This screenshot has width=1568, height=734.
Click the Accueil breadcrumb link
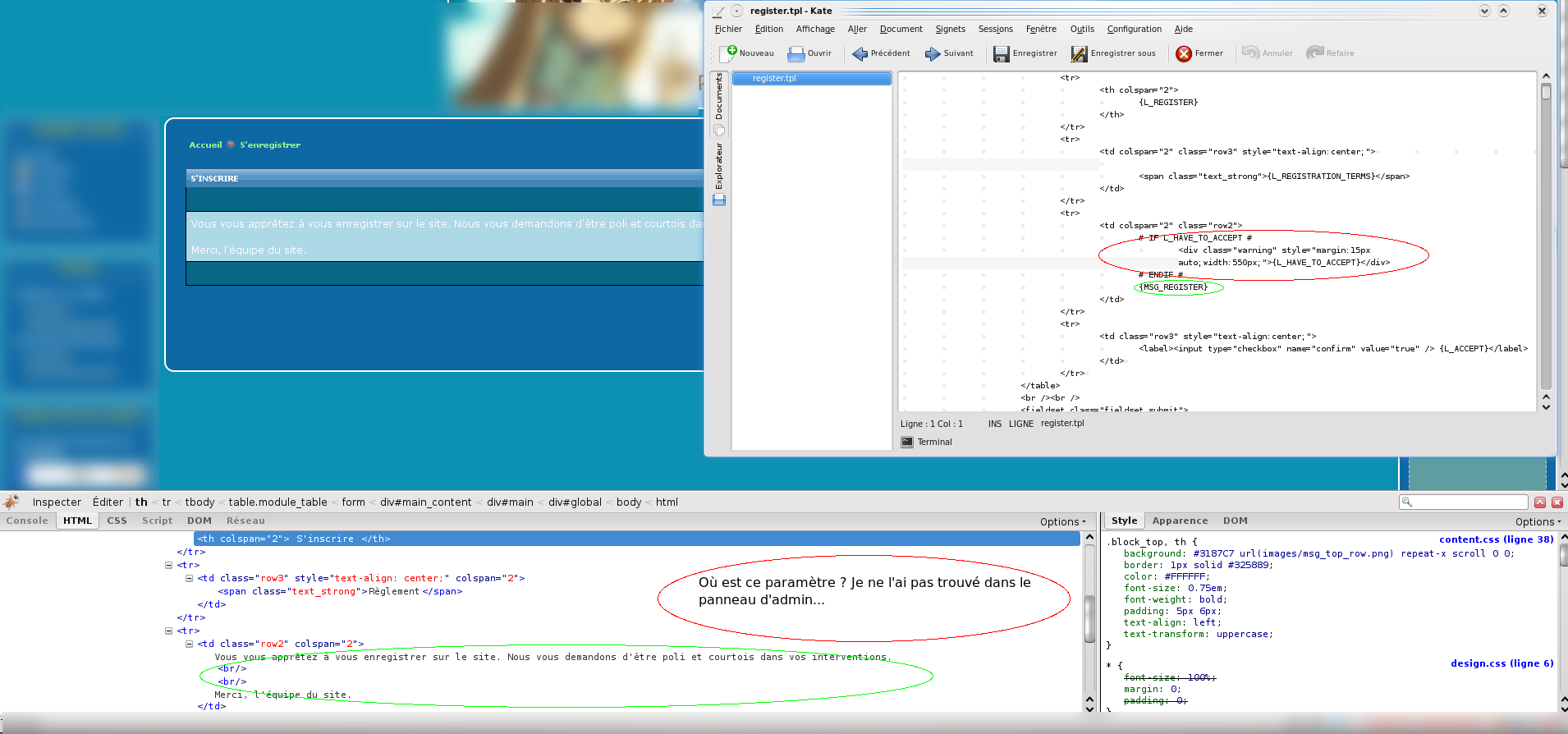[x=205, y=145]
